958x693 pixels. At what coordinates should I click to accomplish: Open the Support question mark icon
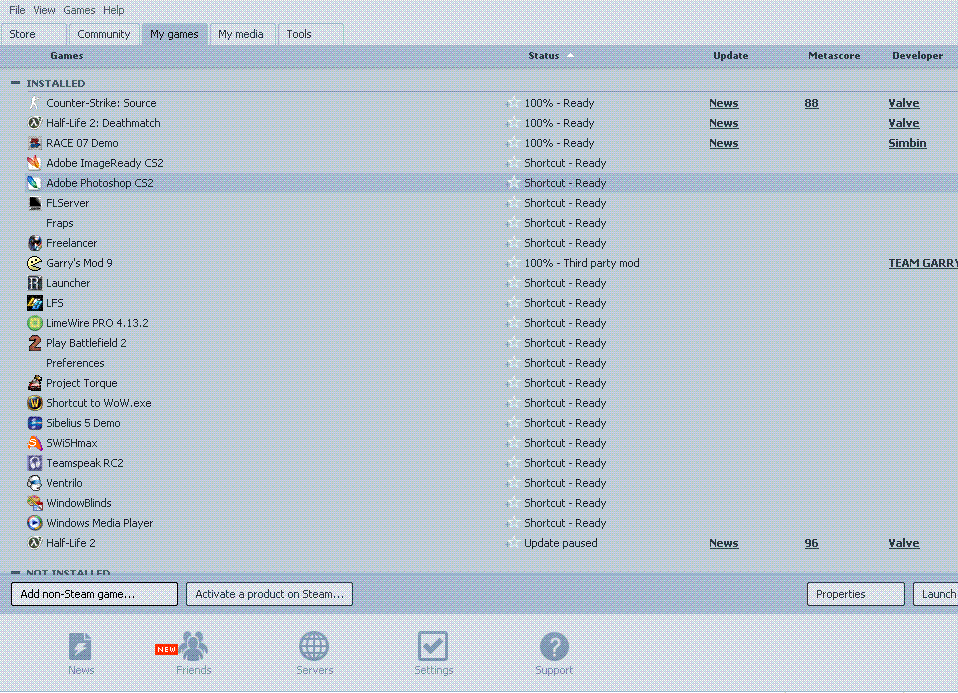(x=554, y=647)
